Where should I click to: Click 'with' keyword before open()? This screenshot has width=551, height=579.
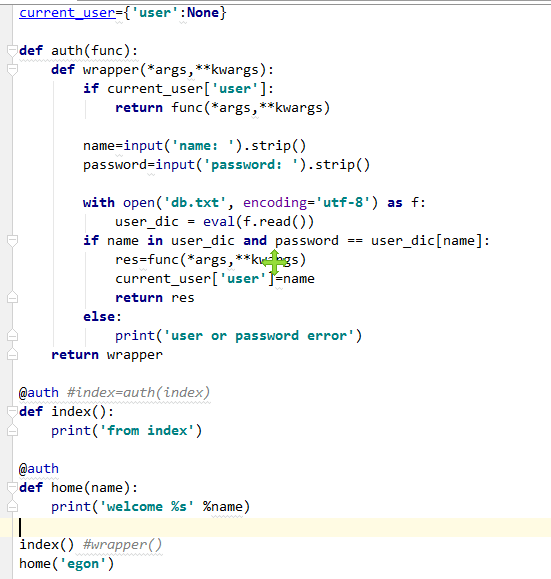coord(99,203)
